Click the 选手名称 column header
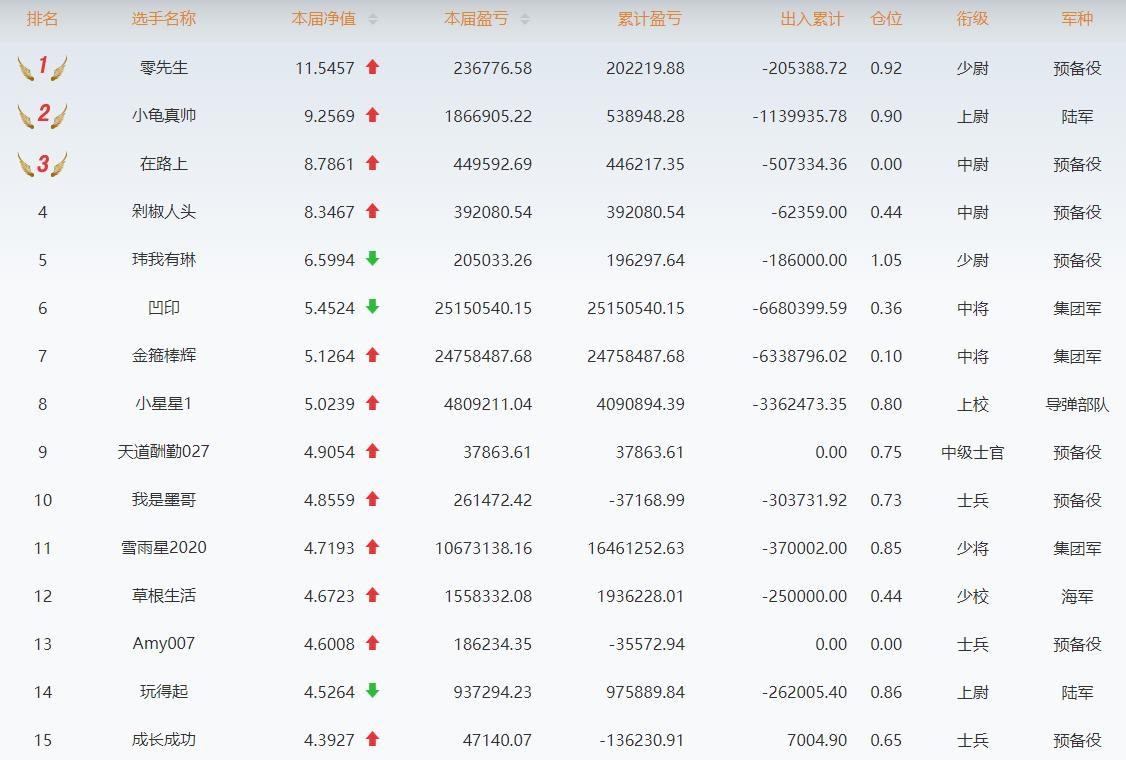This screenshot has width=1126, height=760. [x=164, y=19]
